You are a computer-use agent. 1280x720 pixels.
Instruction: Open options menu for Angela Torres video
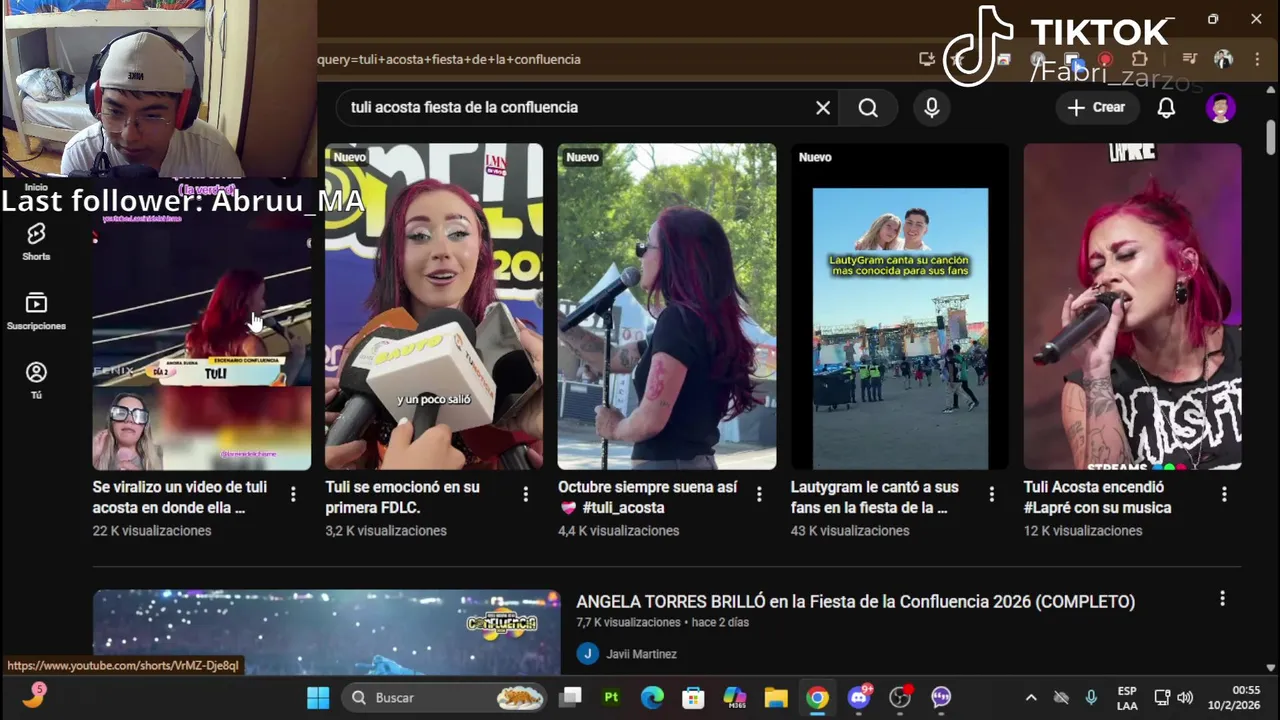click(1222, 598)
